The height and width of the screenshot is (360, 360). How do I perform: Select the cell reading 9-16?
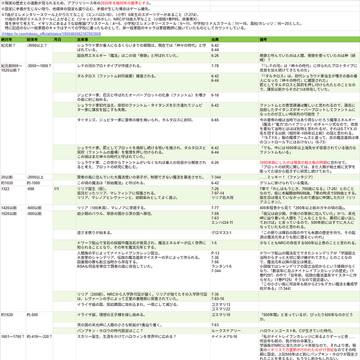coord(234,97)
